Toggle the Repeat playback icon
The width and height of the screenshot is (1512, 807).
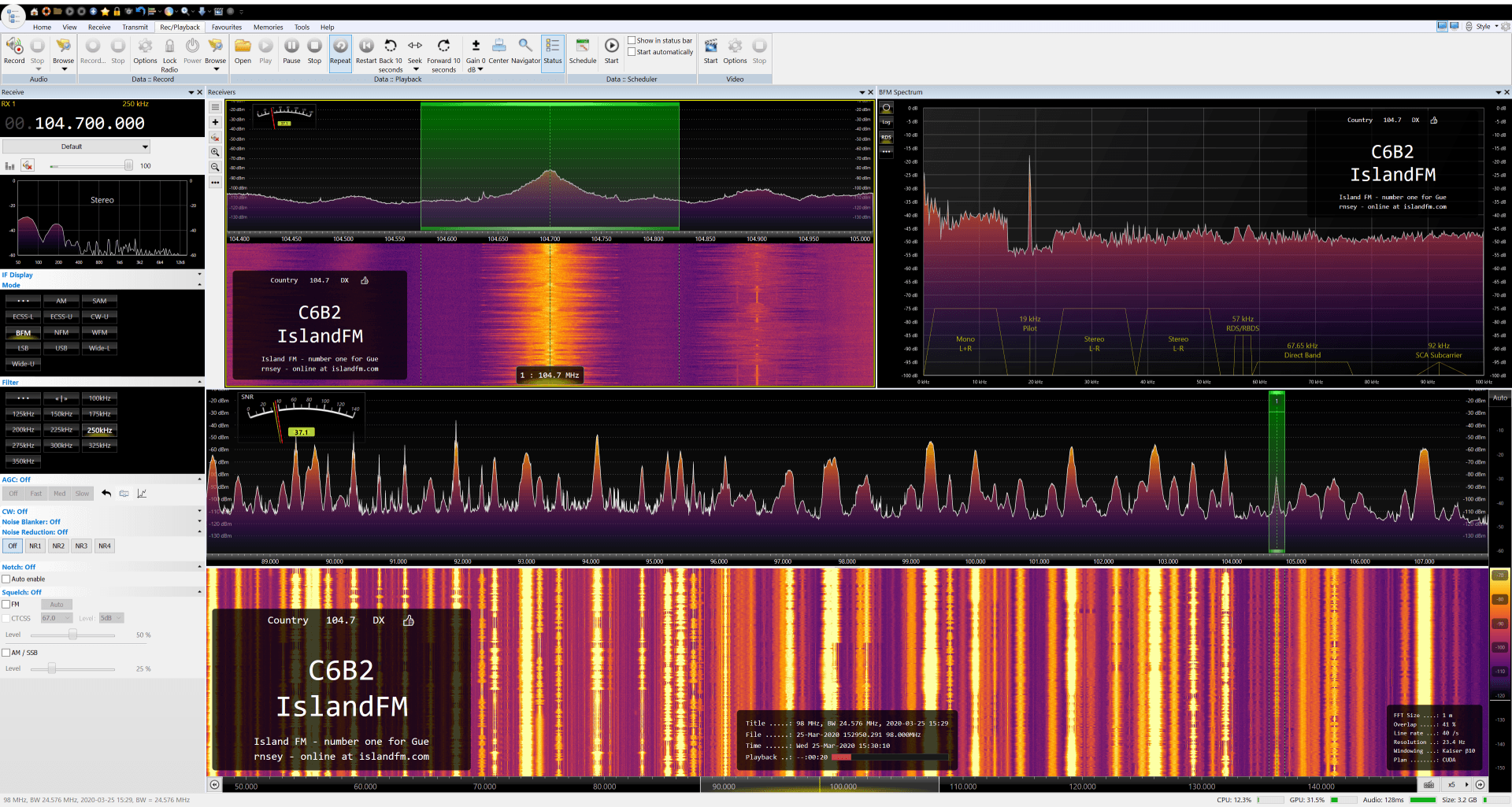click(340, 47)
